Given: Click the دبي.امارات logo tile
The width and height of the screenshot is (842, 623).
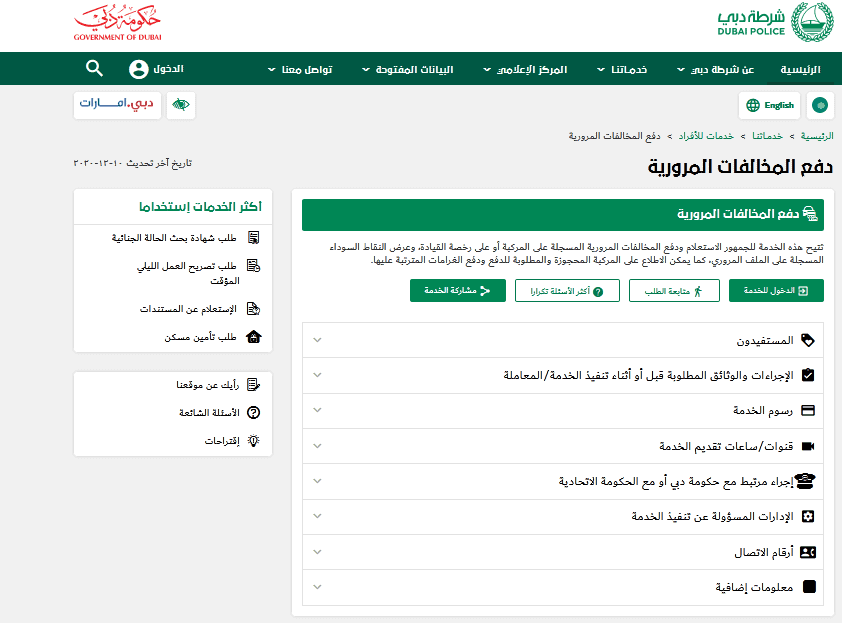Looking at the screenshot, I should tap(117, 104).
